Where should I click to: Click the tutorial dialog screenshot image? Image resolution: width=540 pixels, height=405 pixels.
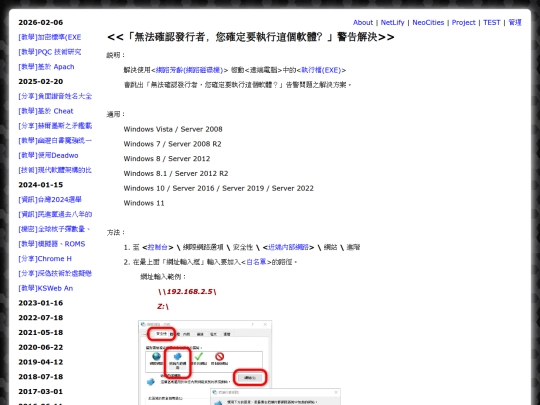pyautogui.click(x=239, y=363)
